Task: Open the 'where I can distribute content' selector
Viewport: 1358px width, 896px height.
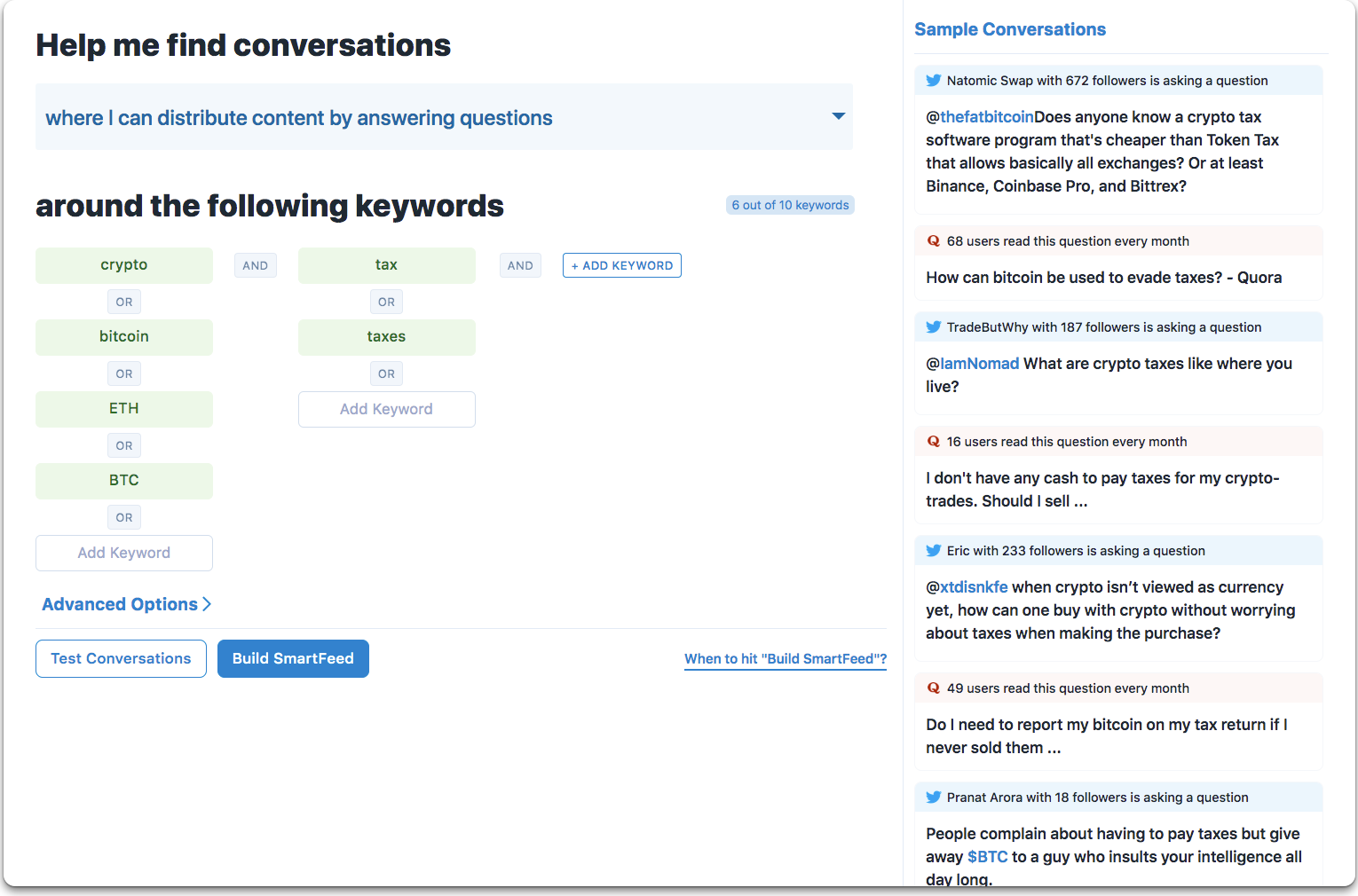Action: [444, 117]
